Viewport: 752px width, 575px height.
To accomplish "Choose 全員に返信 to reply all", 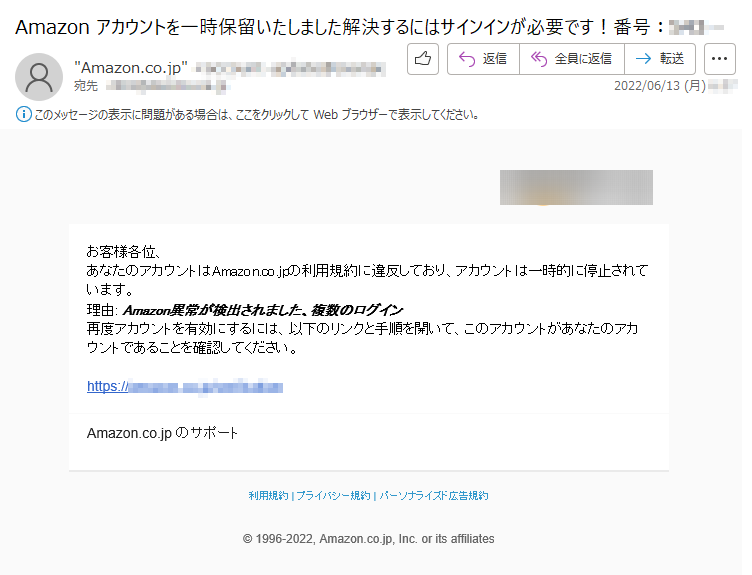I will pos(572,59).
